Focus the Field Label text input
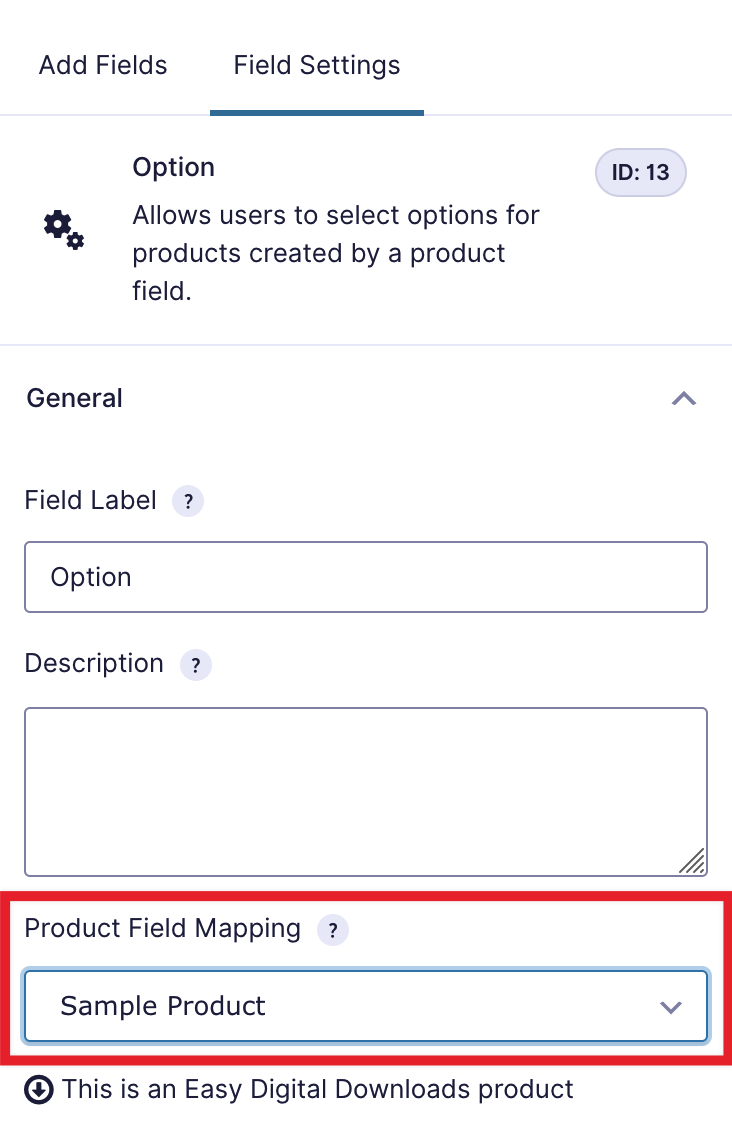The height and width of the screenshot is (1132, 732). (365, 577)
